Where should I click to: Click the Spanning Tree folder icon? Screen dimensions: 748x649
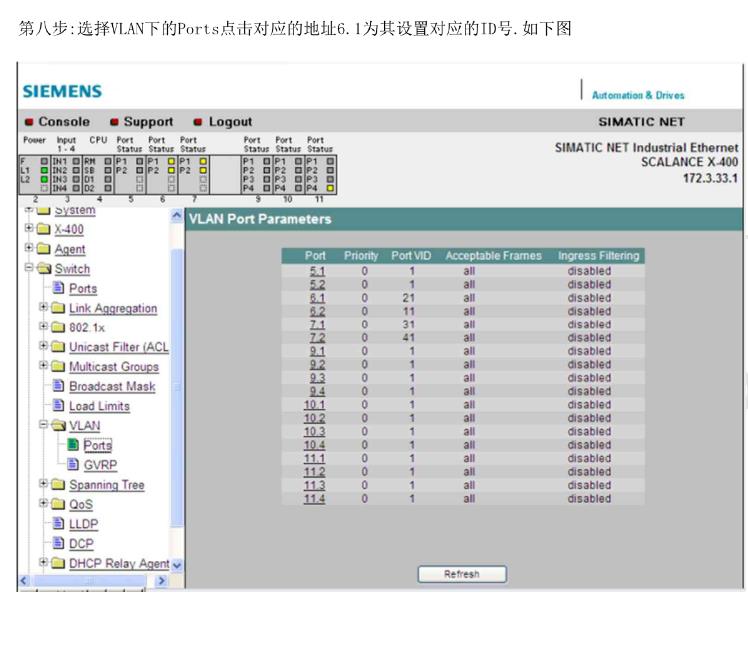[x=58, y=485]
